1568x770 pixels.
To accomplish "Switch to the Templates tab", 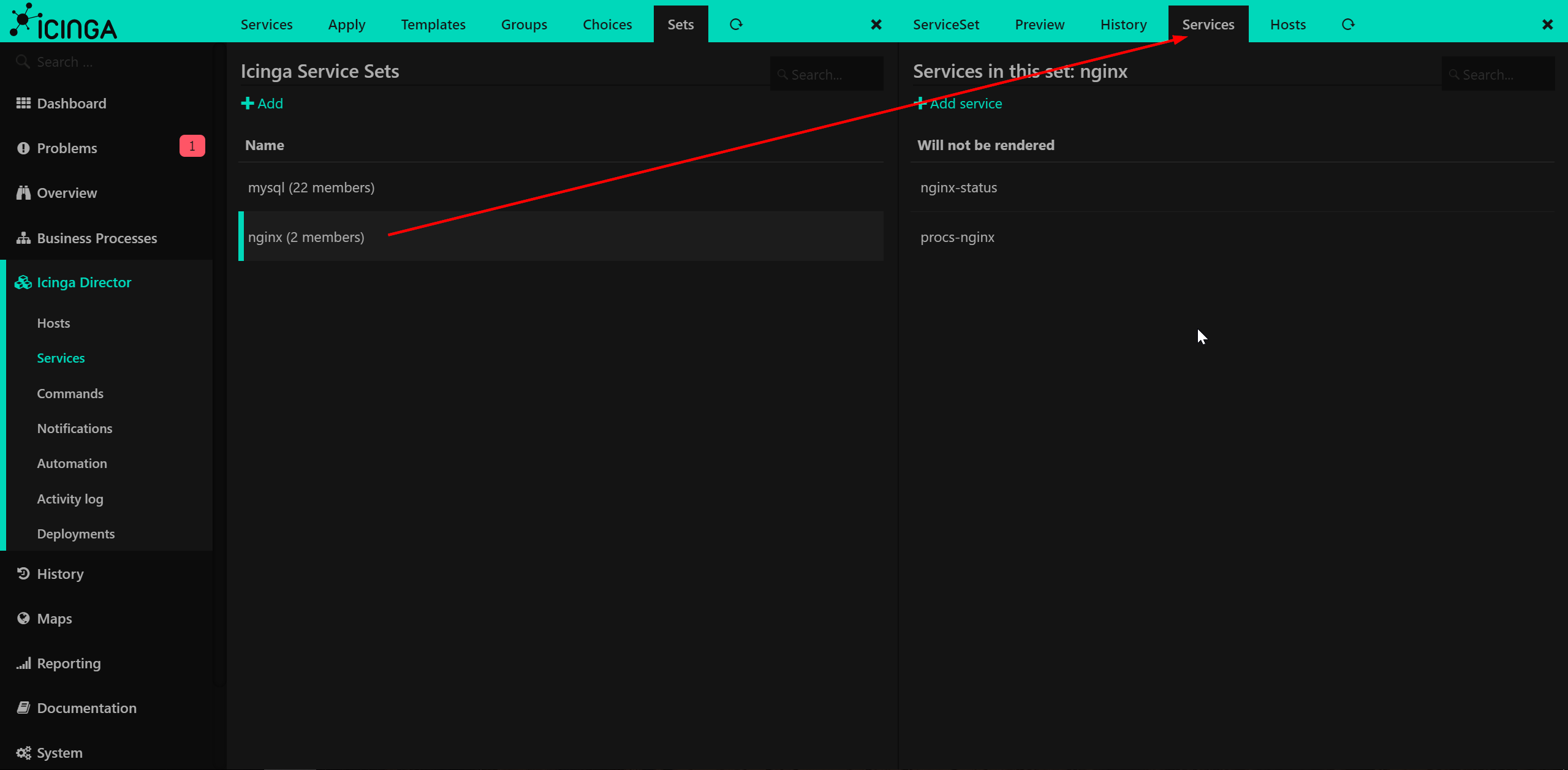I will tap(433, 24).
